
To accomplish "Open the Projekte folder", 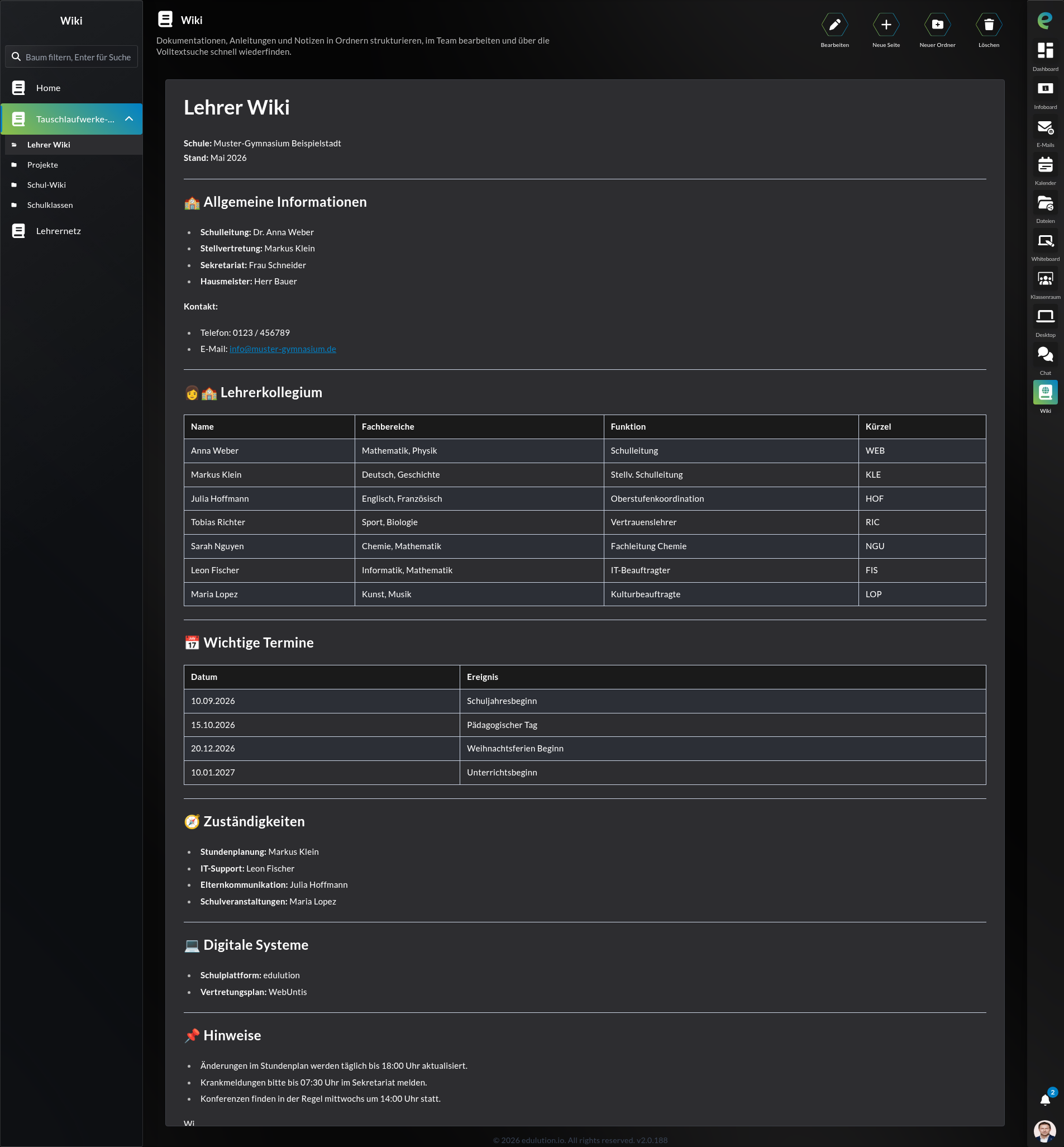I will (73, 165).
